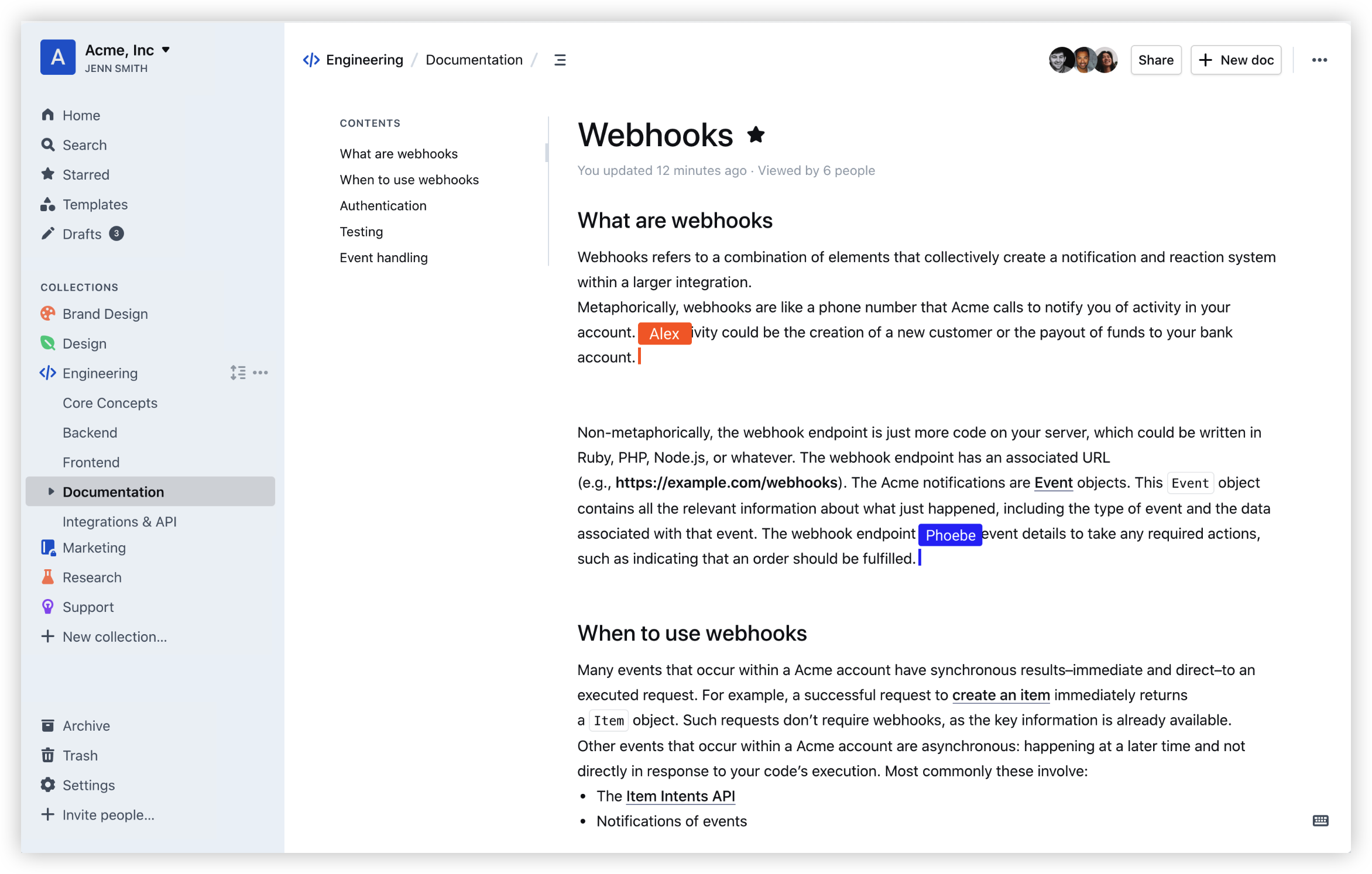The image size is (1372, 874).
Task: Follow the create an item link
Action: [x=1000, y=695]
